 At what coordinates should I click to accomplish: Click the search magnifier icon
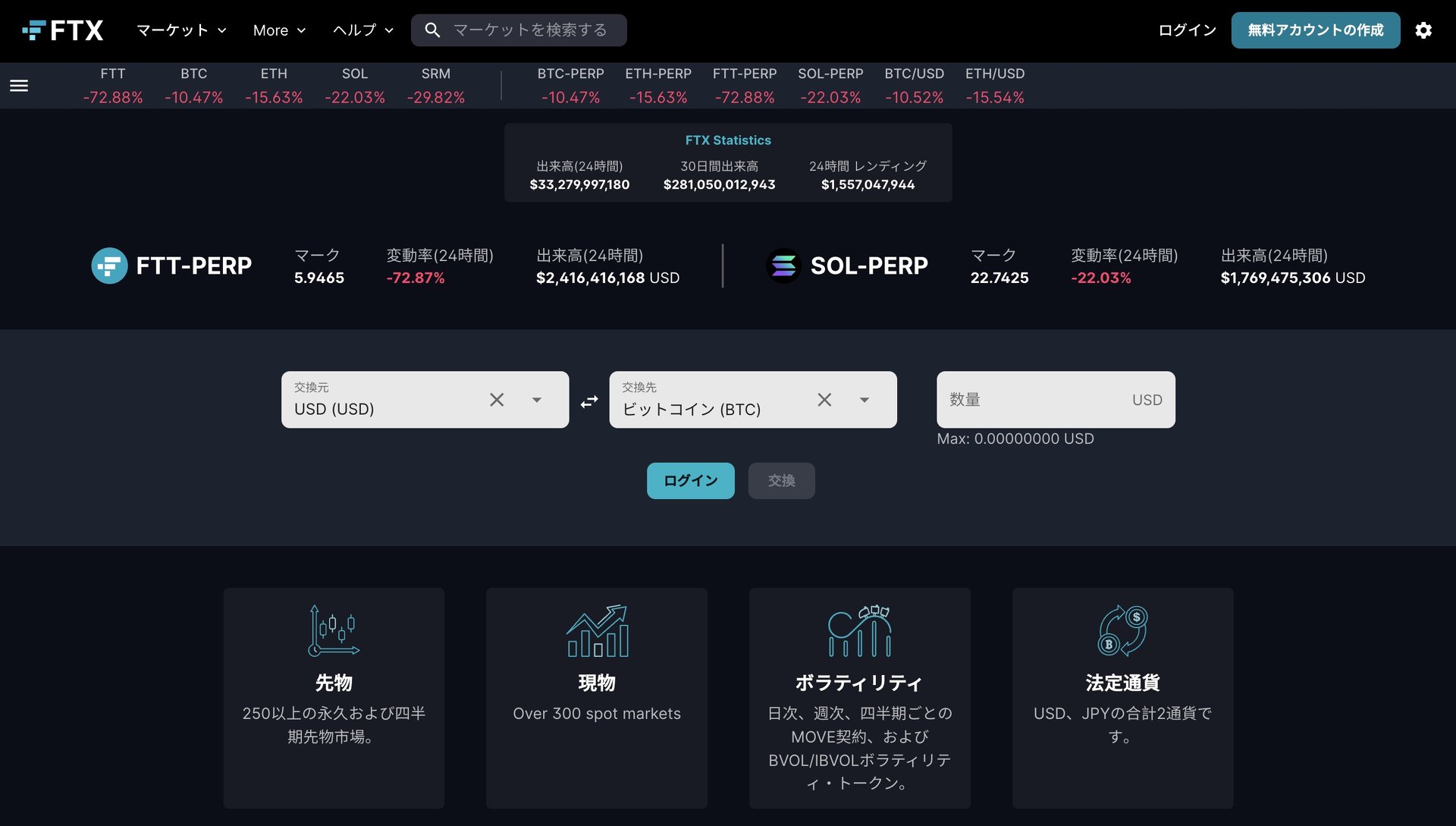[432, 30]
